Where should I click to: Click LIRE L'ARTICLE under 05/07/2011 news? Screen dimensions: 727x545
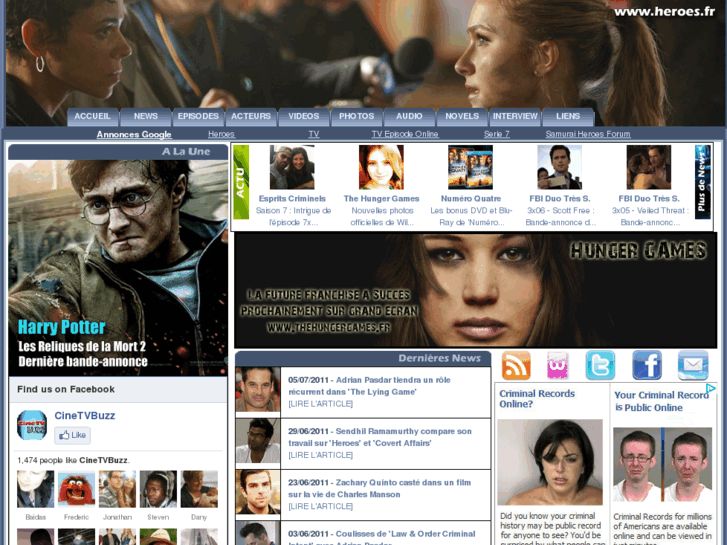[320, 404]
